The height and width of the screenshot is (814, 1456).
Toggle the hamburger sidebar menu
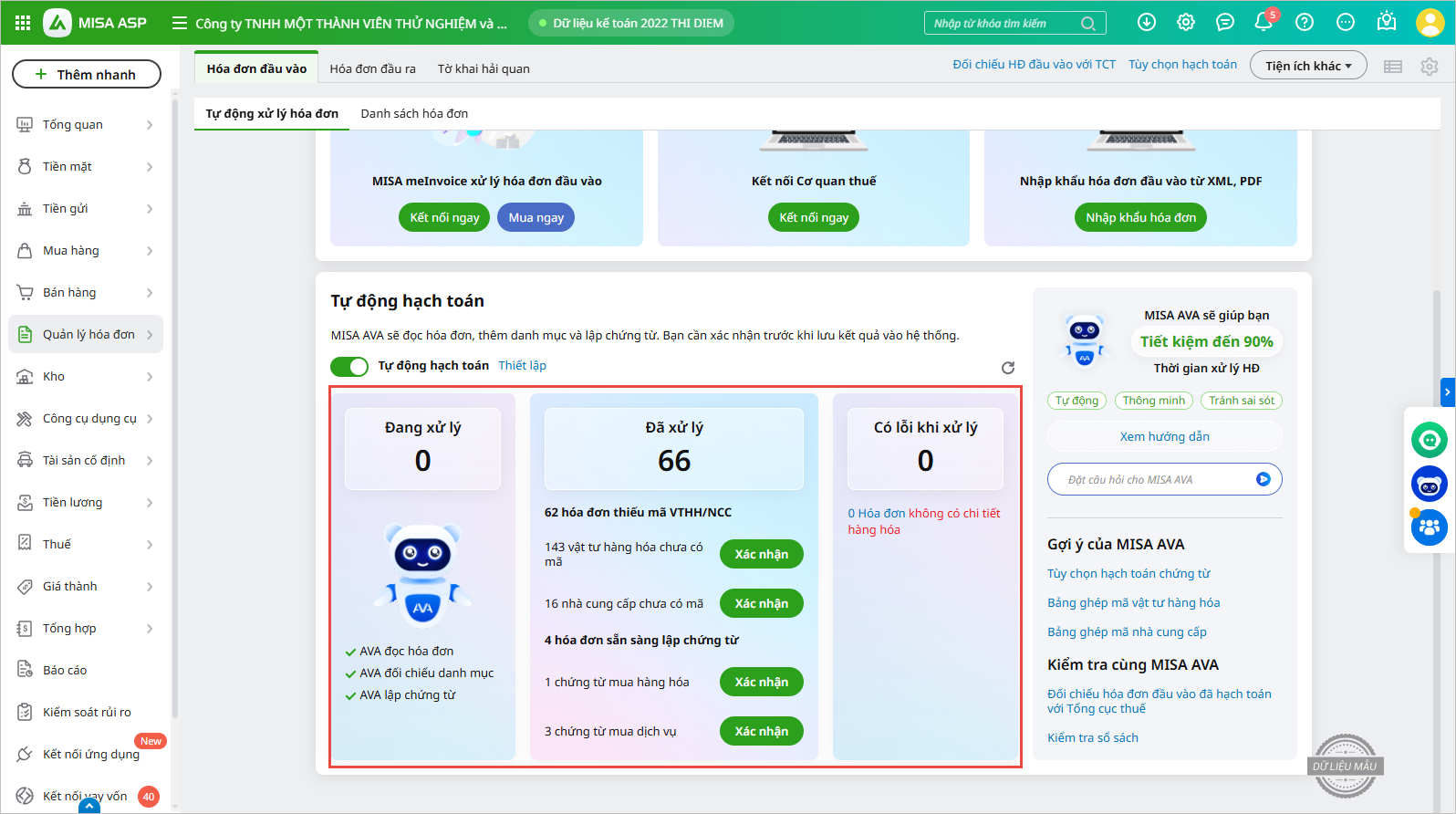coord(180,23)
